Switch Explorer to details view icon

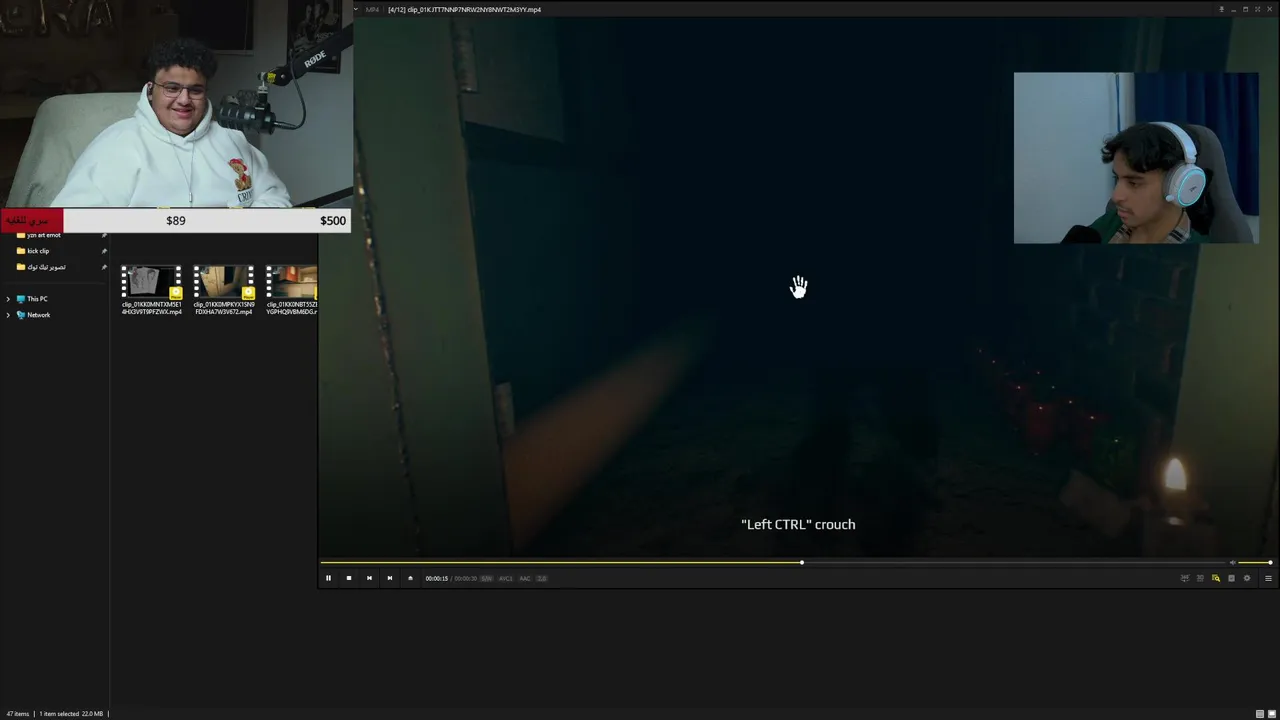pos(1259,714)
